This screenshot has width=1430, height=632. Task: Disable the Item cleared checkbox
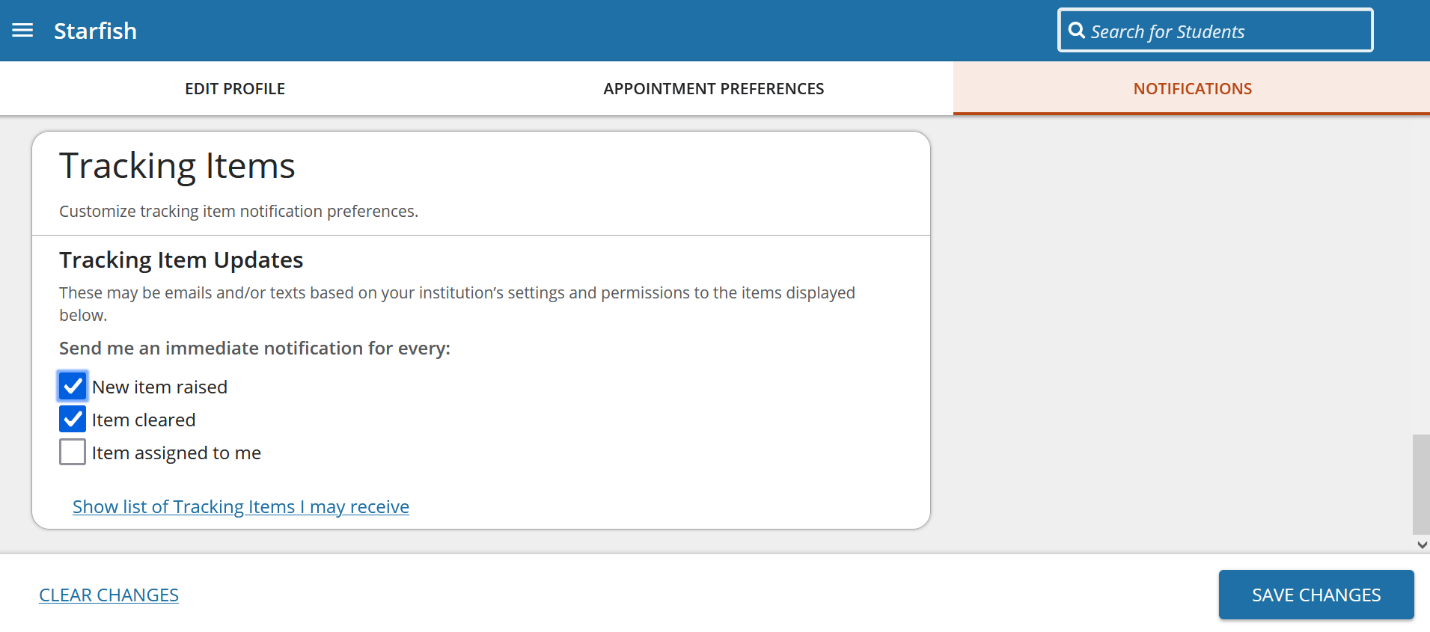coord(72,420)
